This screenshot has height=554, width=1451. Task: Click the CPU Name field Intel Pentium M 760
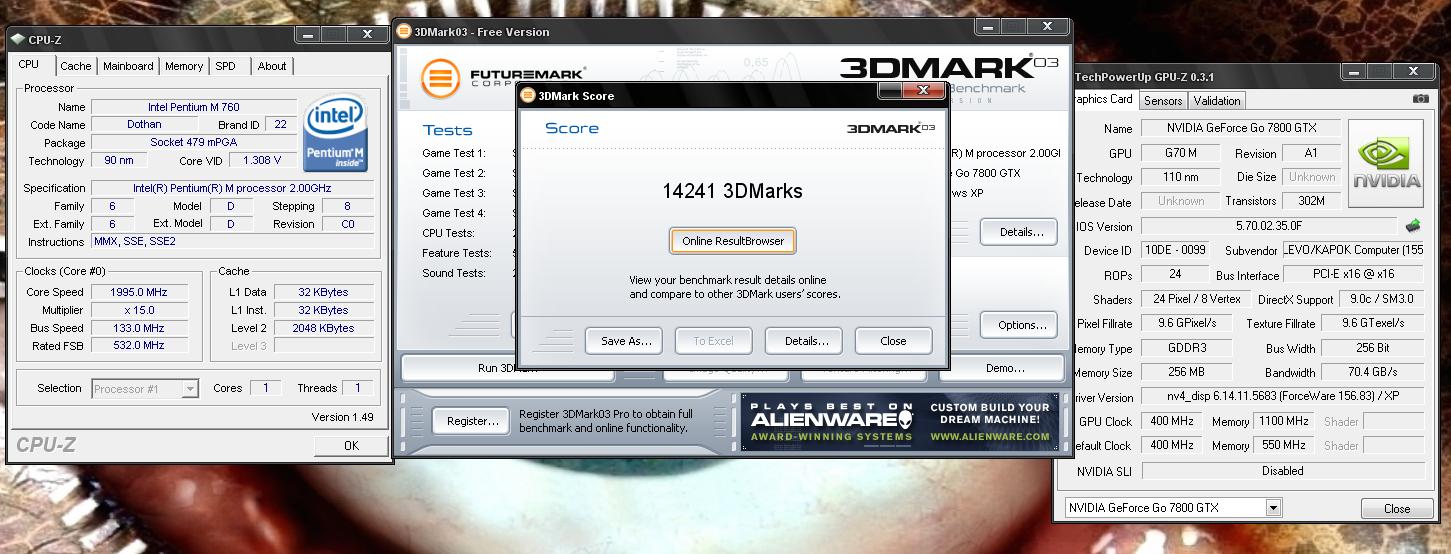[x=194, y=107]
